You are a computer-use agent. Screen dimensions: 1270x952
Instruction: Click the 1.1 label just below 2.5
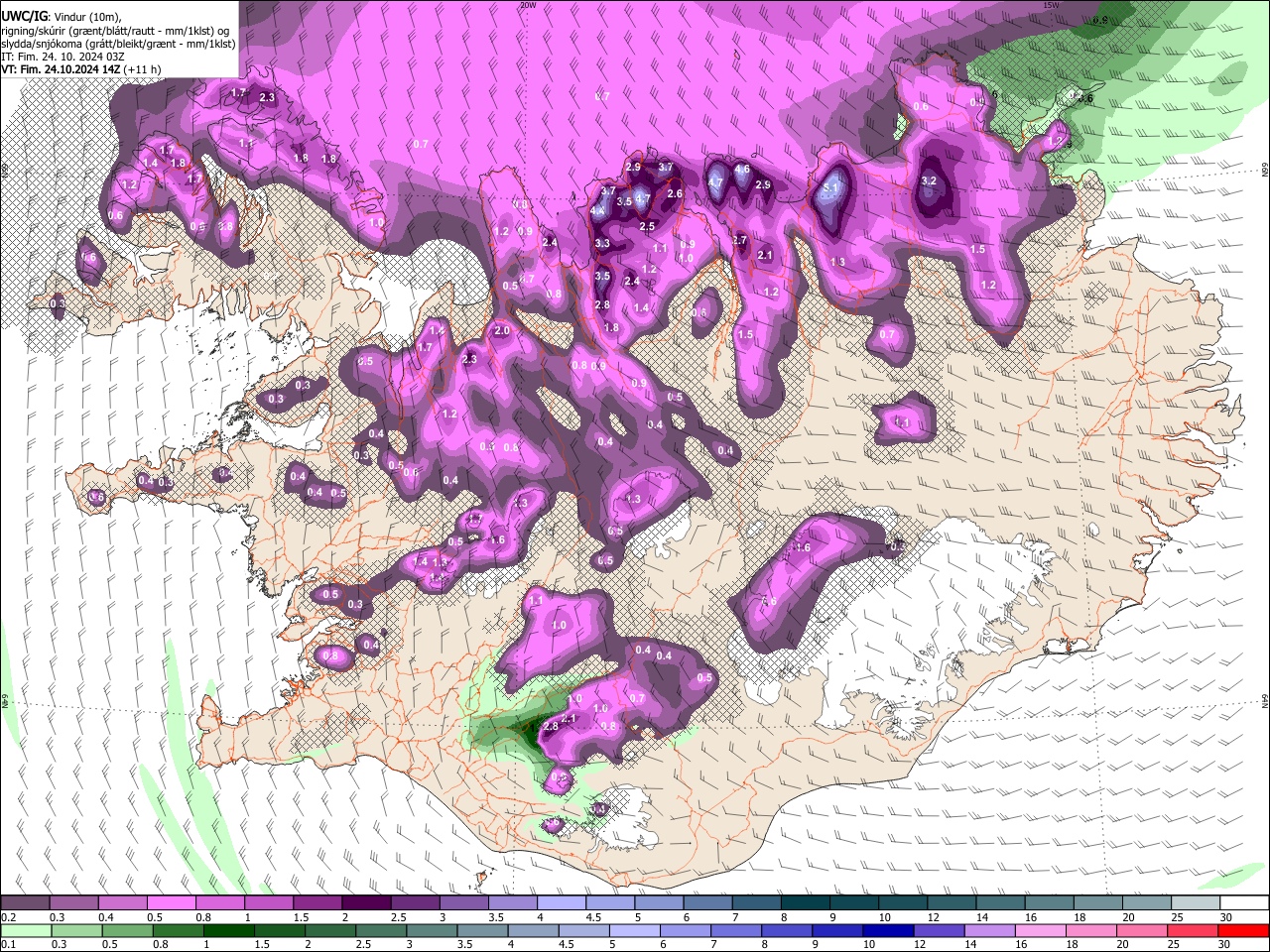[660, 248]
